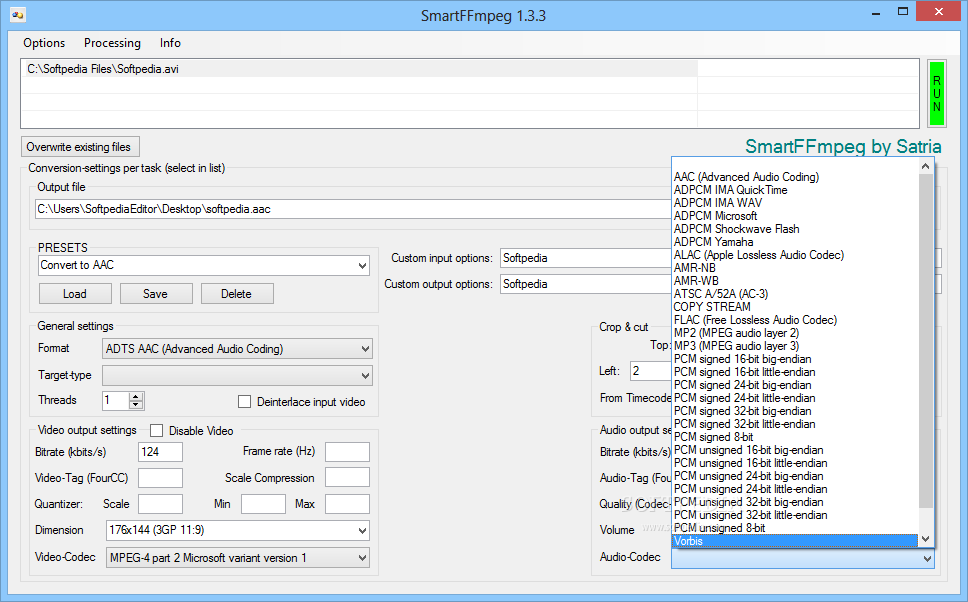This screenshot has width=968, height=602.
Task: Increase Threads with the up arrow
Action: click(136, 396)
